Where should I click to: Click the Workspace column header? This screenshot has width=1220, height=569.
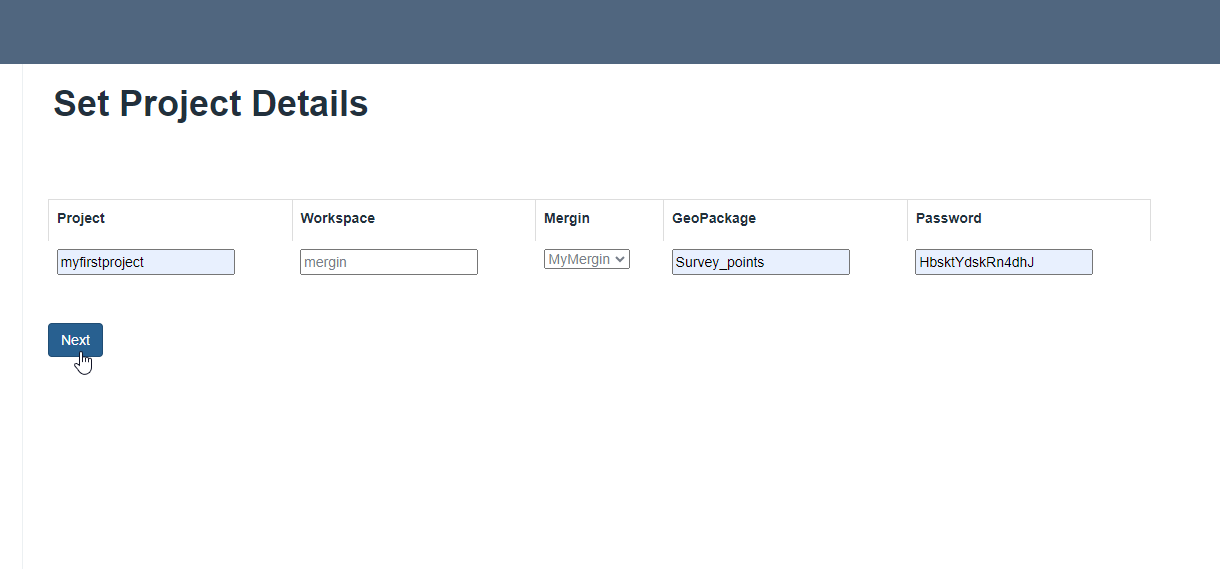[x=338, y=218]
